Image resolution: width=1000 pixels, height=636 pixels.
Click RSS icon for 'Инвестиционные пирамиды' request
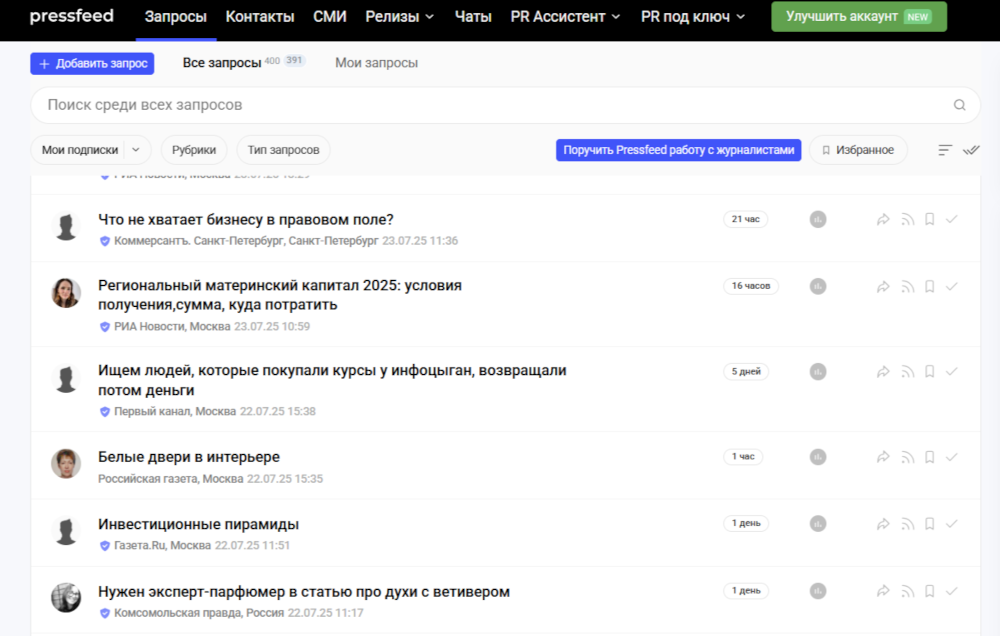click(x=908, y=524)
